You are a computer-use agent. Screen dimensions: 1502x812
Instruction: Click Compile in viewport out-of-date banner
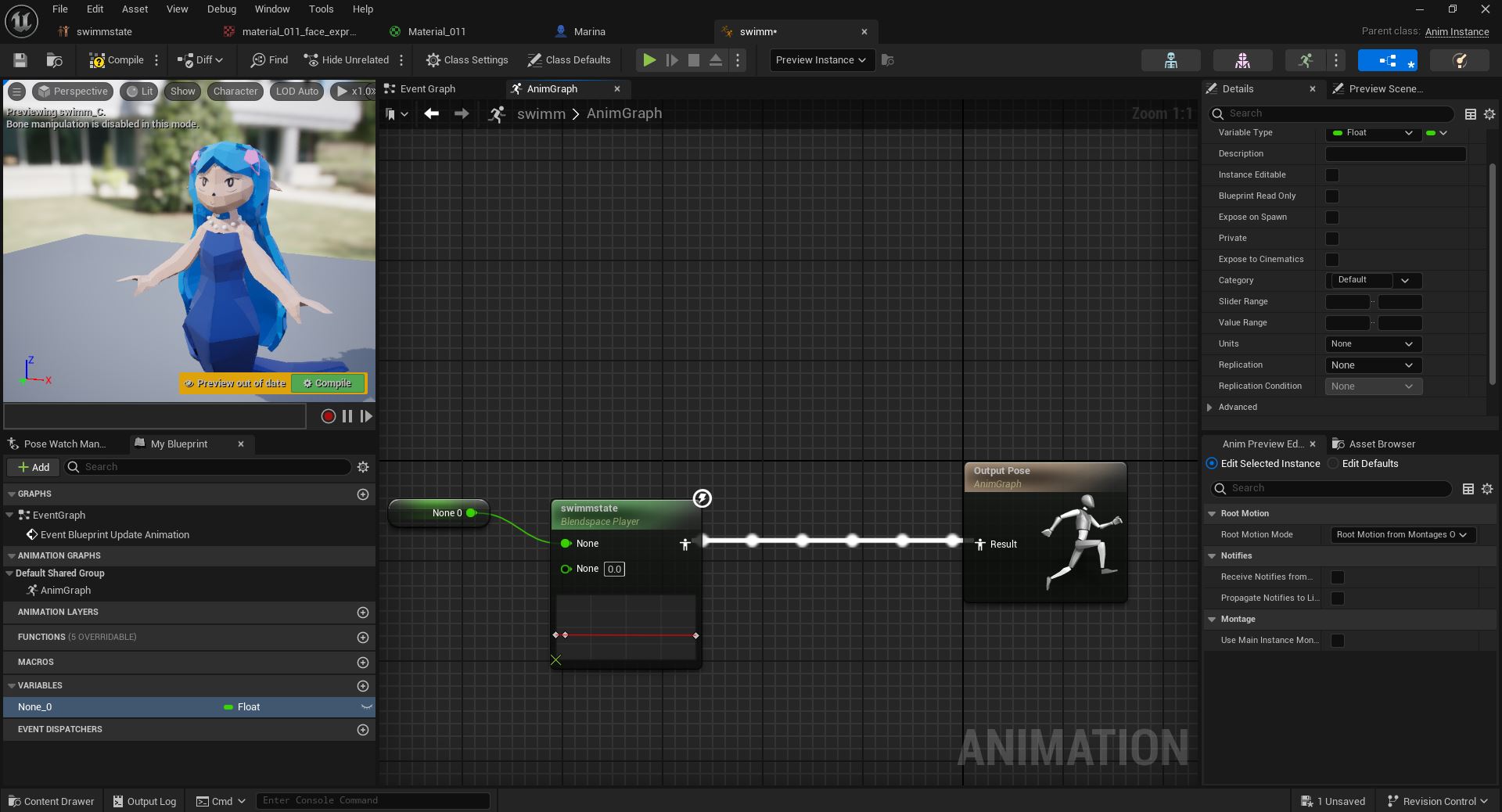(328, 383)
